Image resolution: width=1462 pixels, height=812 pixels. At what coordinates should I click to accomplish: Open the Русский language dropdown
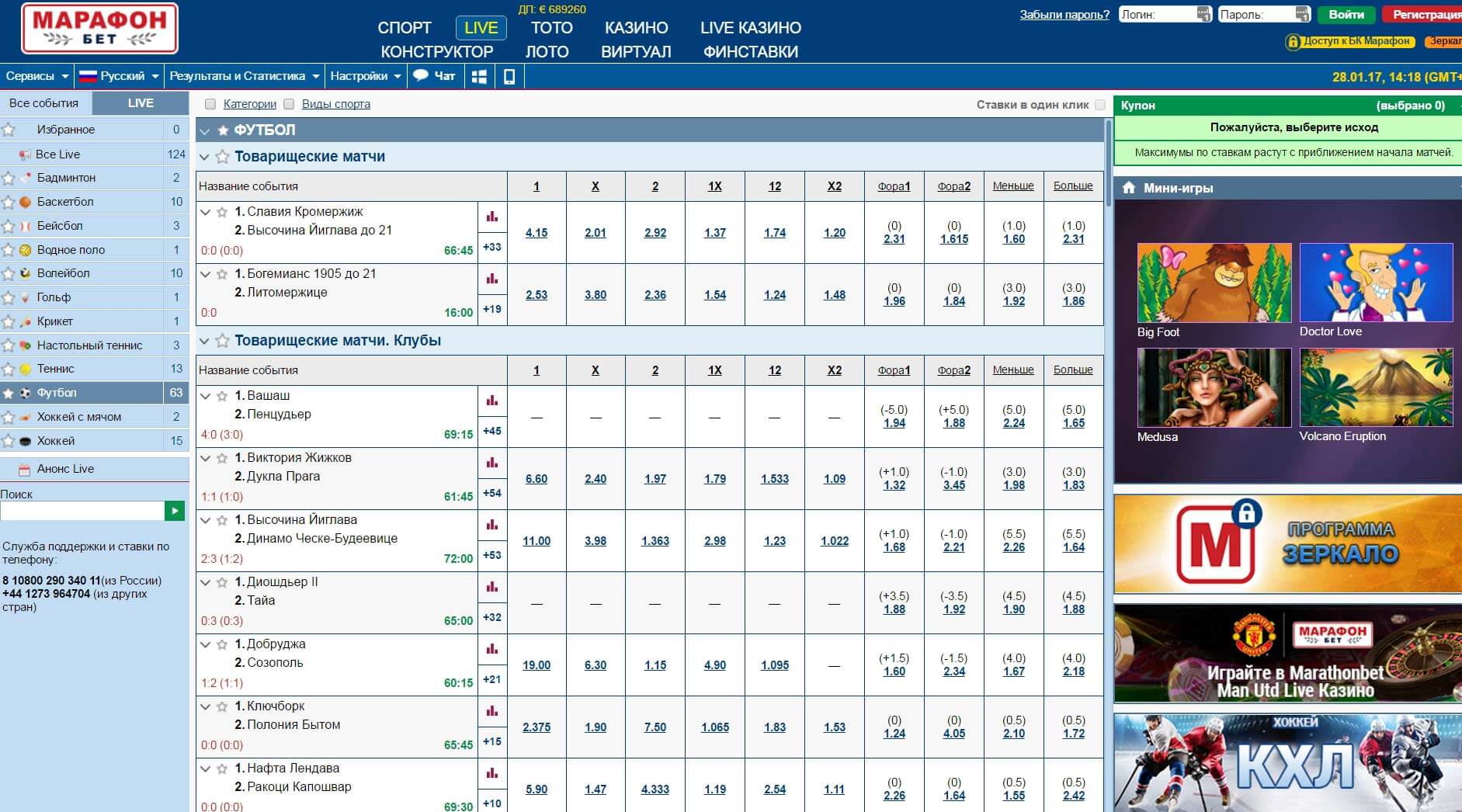pyautogui.click(x=119, y=76)
